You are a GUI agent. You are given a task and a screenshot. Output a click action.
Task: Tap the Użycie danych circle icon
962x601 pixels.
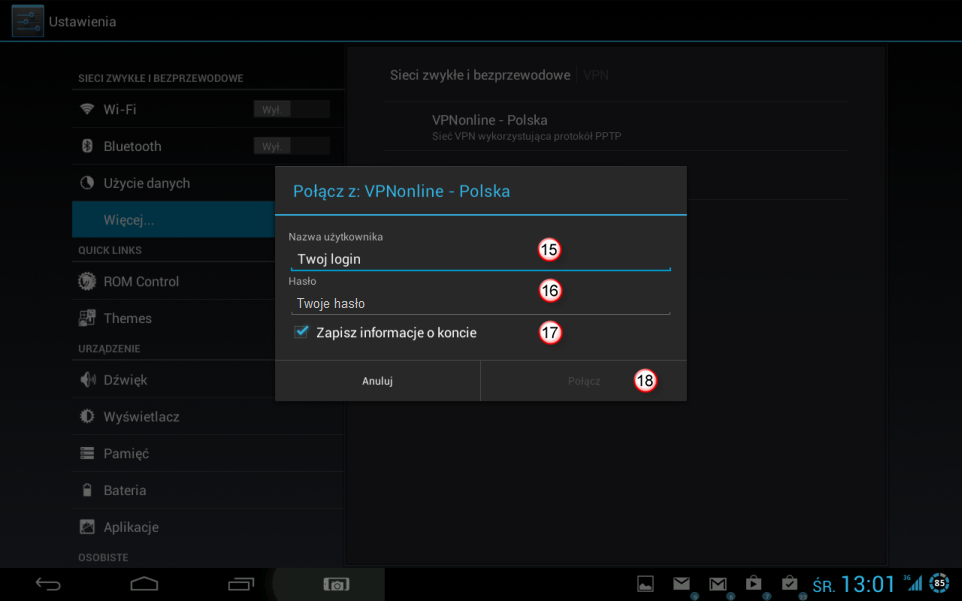point(87,183)
